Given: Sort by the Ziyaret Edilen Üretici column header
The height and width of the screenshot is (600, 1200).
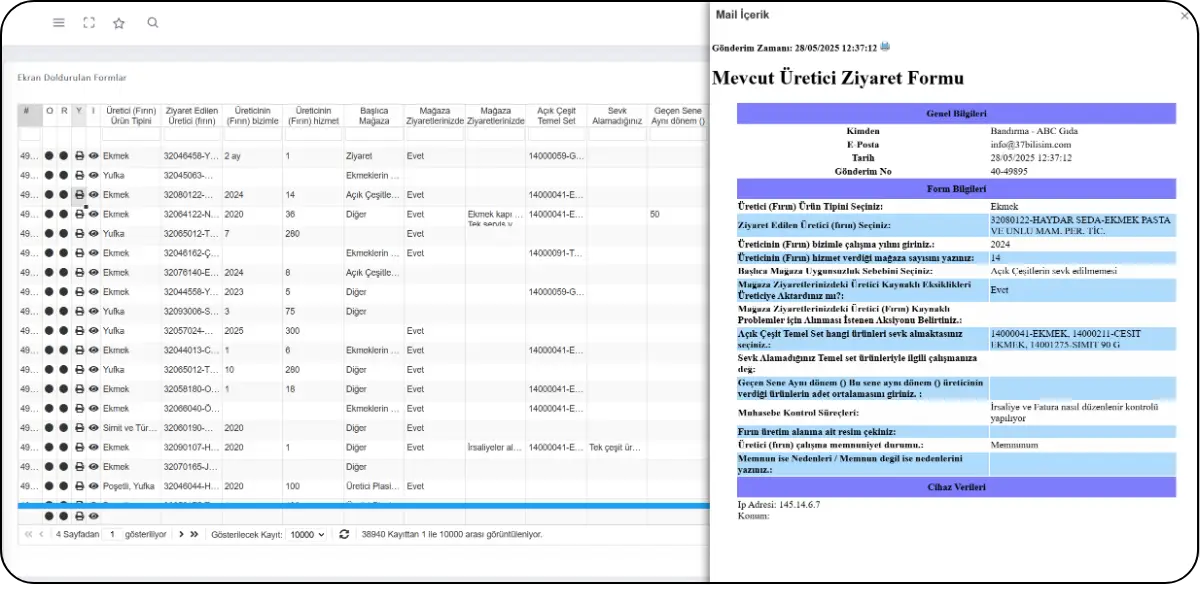Looking at the screenshot, I should (191, 115).
